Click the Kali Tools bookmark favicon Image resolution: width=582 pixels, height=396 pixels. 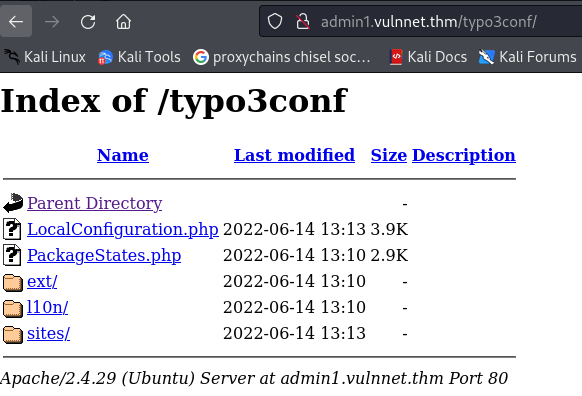click(x=105, y=58)
